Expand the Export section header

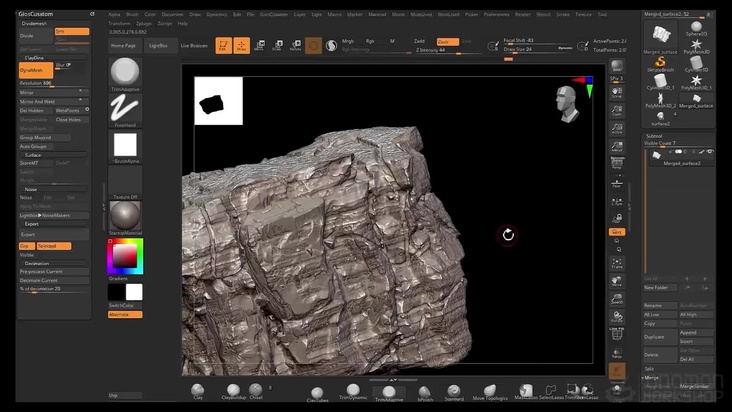(x=52, y=224)
